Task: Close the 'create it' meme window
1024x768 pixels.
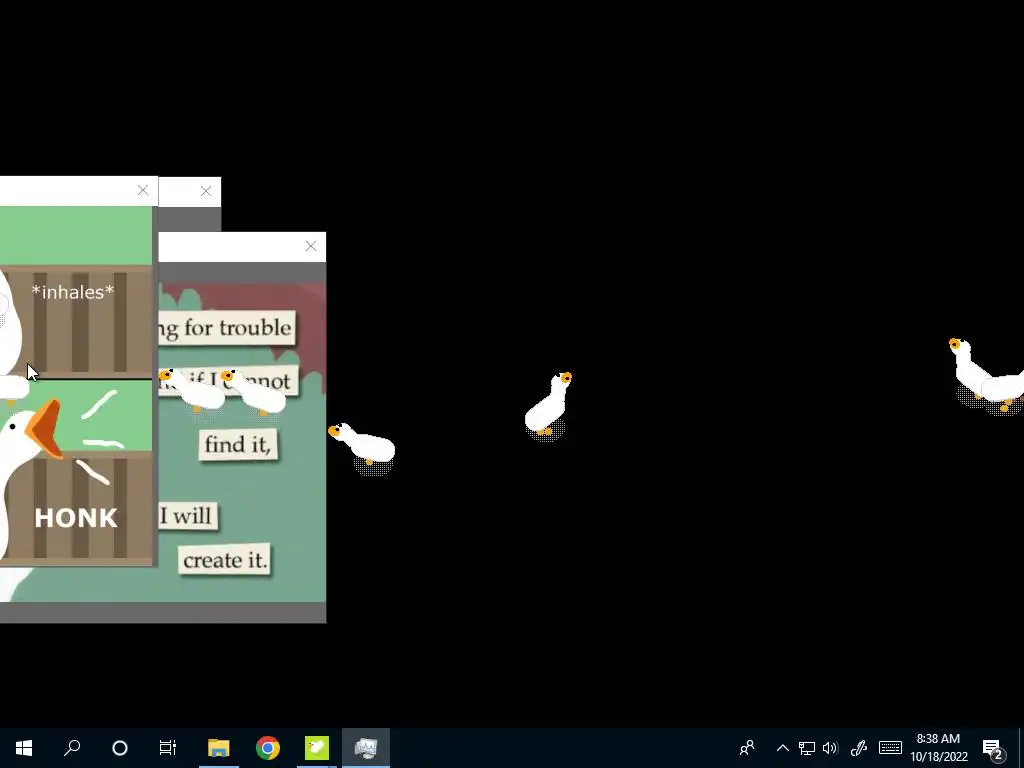Action: [x=311, y=246]
